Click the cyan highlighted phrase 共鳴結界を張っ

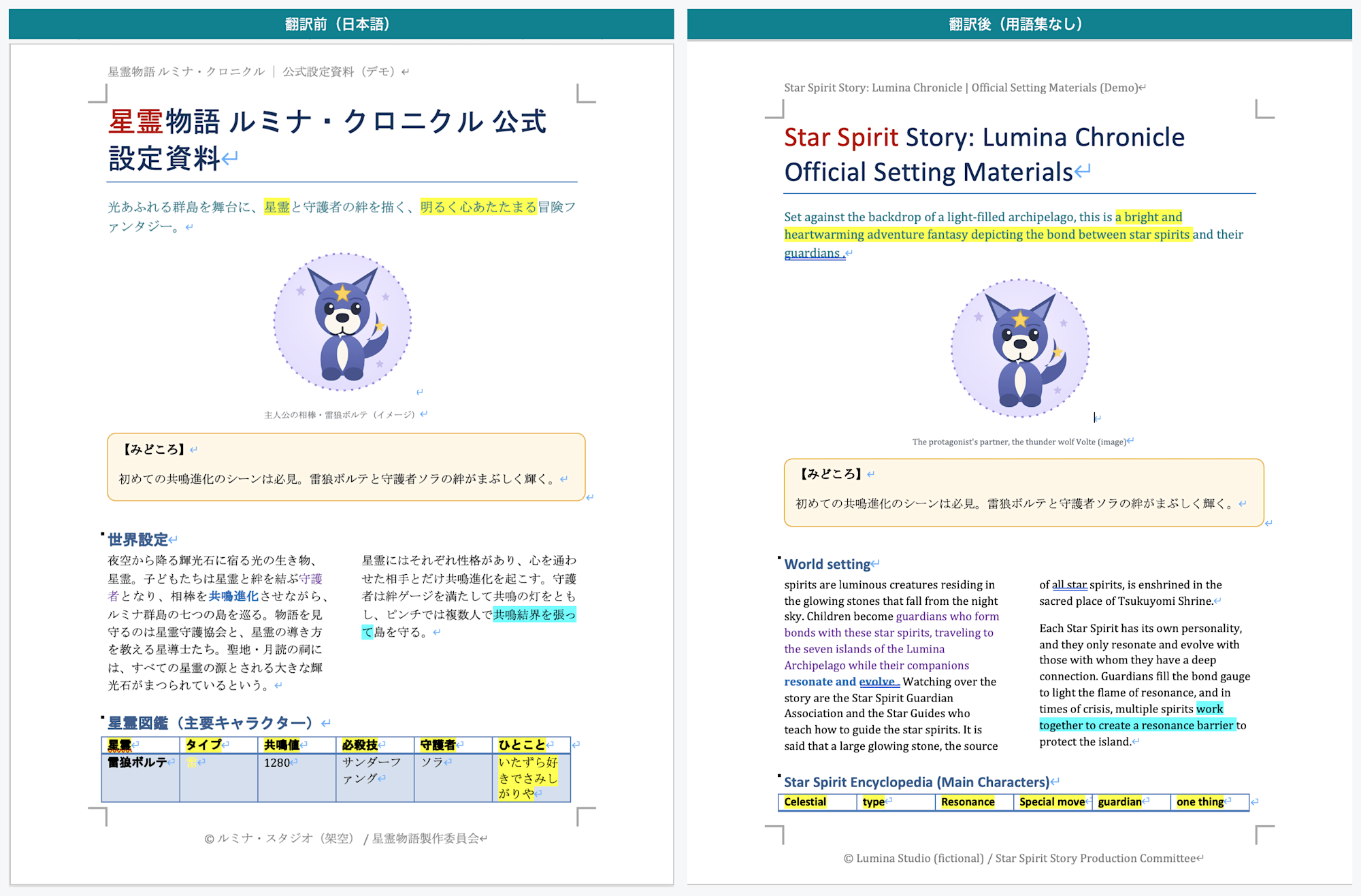pos(534,614)
